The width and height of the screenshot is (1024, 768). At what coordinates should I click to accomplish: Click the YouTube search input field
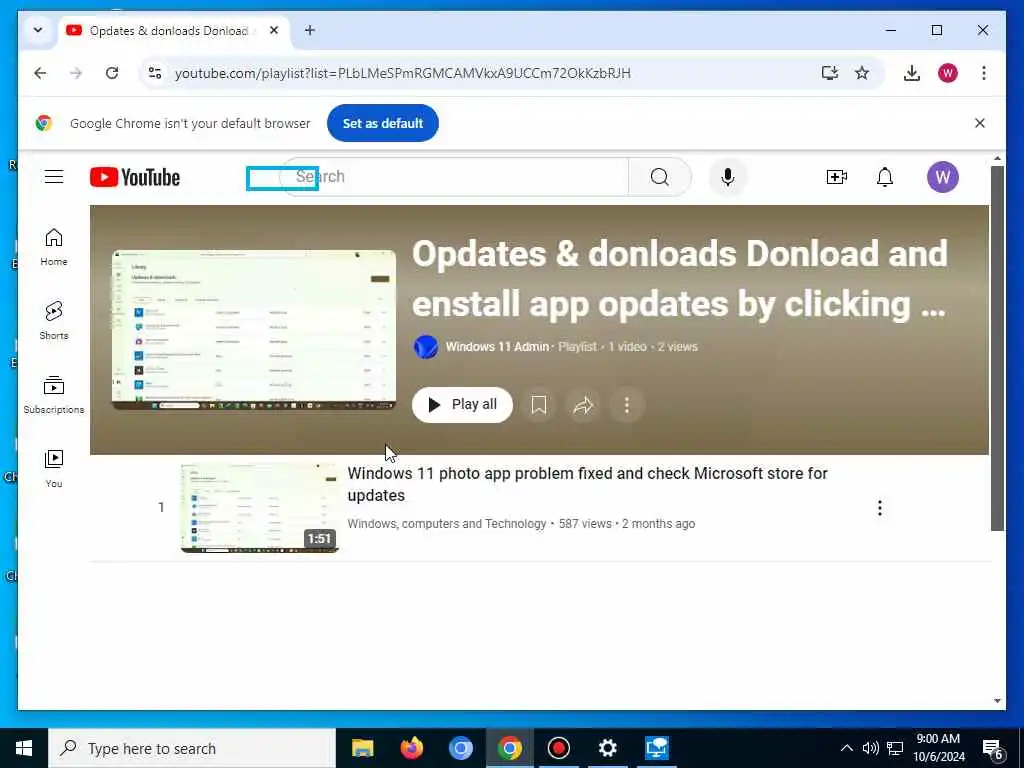tap(454, 177)
